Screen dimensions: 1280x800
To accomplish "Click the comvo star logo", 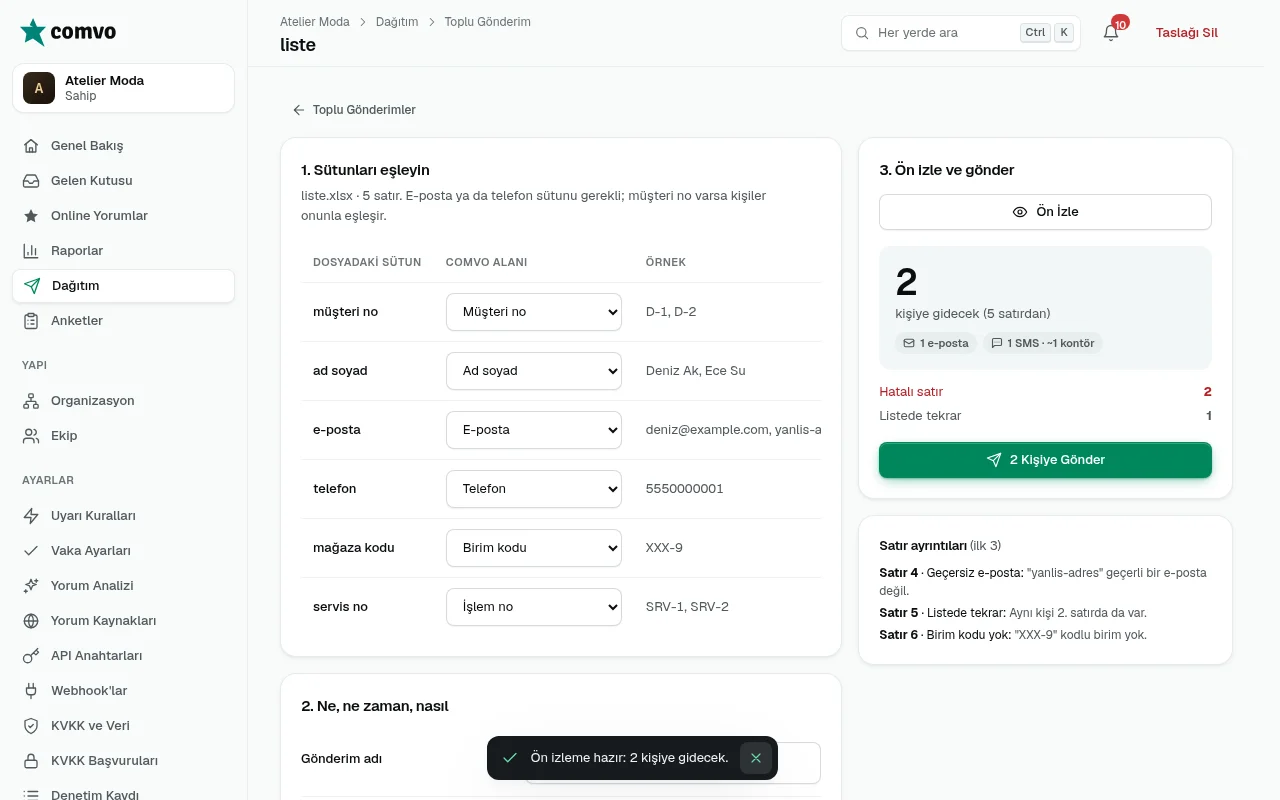I will click(x=33, y=32).
